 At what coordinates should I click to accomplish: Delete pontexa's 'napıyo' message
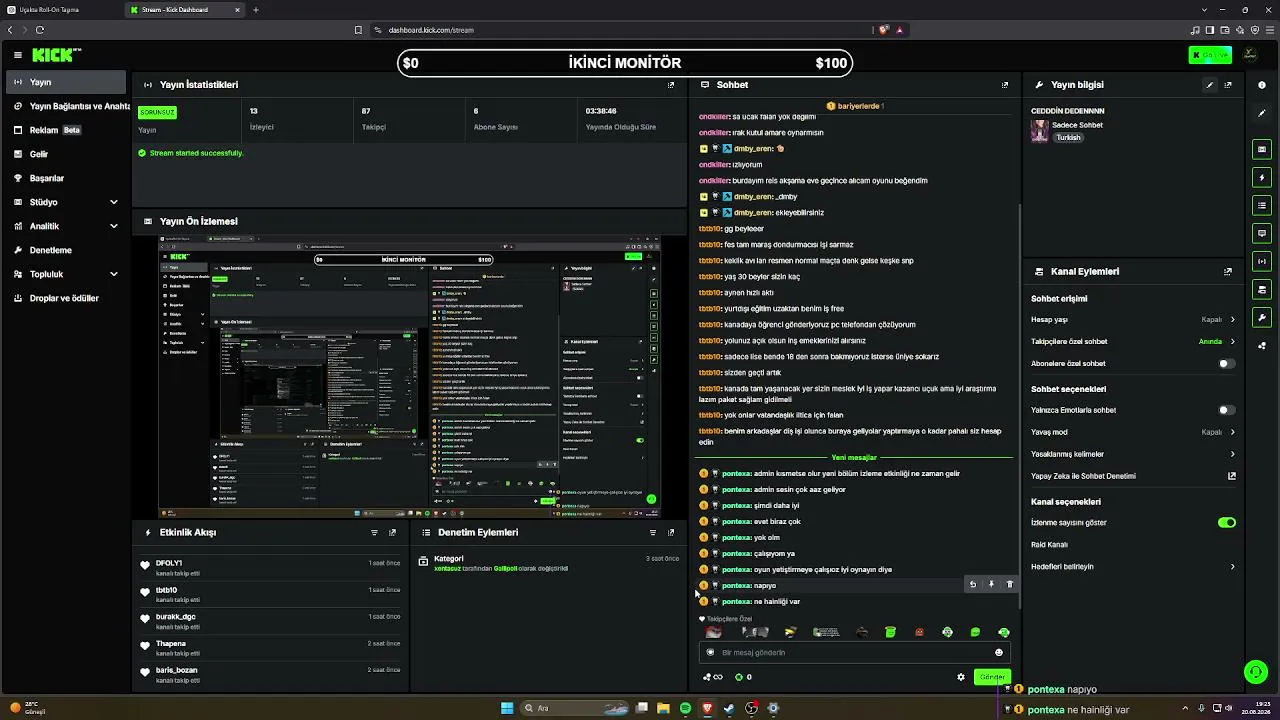click(x=1009, y=584)
